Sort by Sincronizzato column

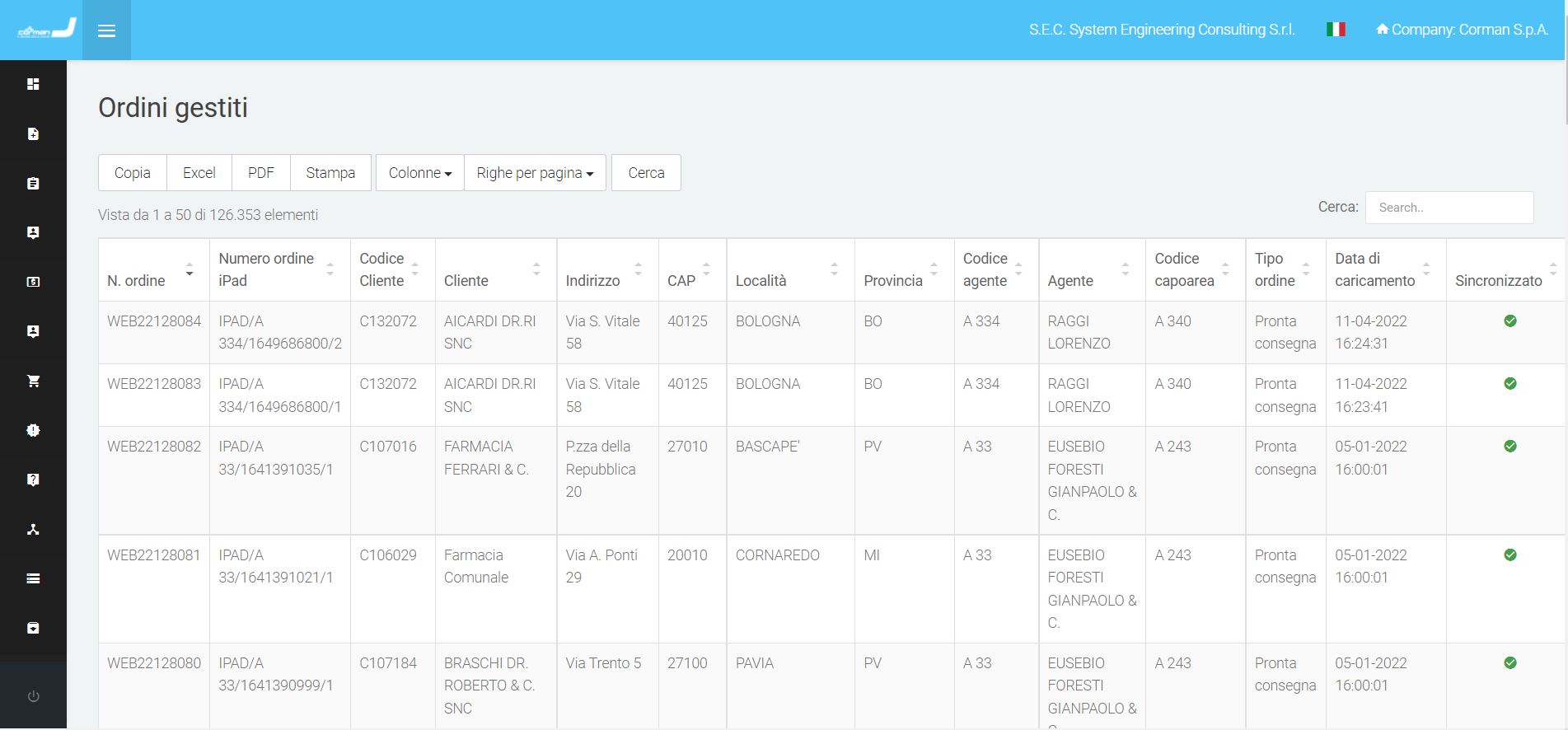(x=1505, y=270)
